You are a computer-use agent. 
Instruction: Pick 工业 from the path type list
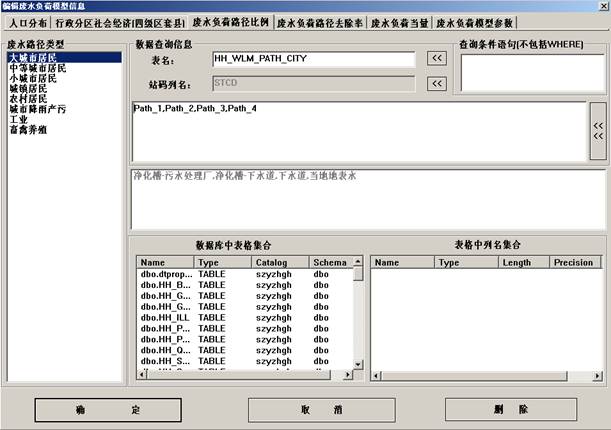[x=18, y=119]
